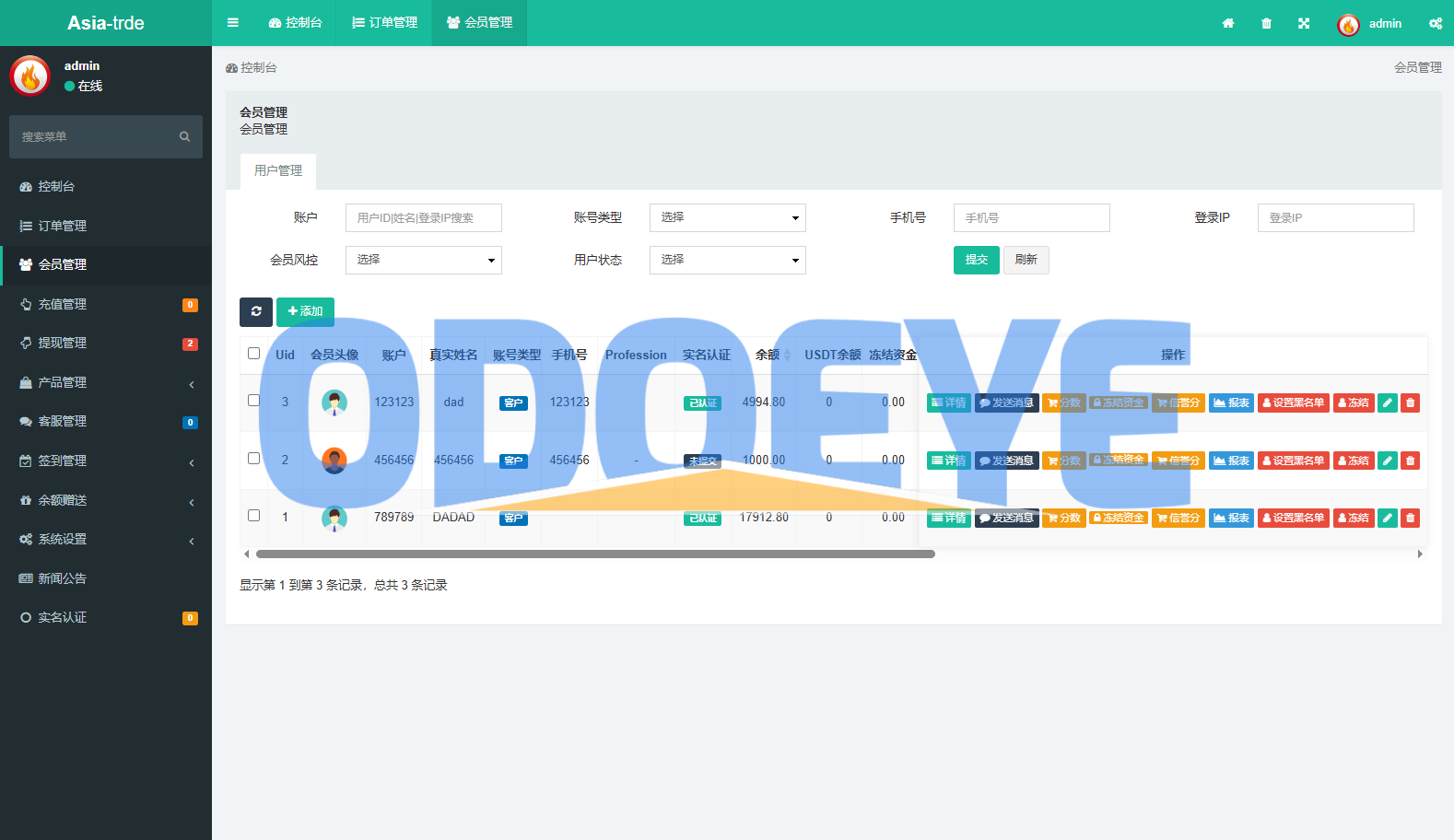Click avatar image of user 456456
Screen dimensions: 1454x840
coord(334,460)
